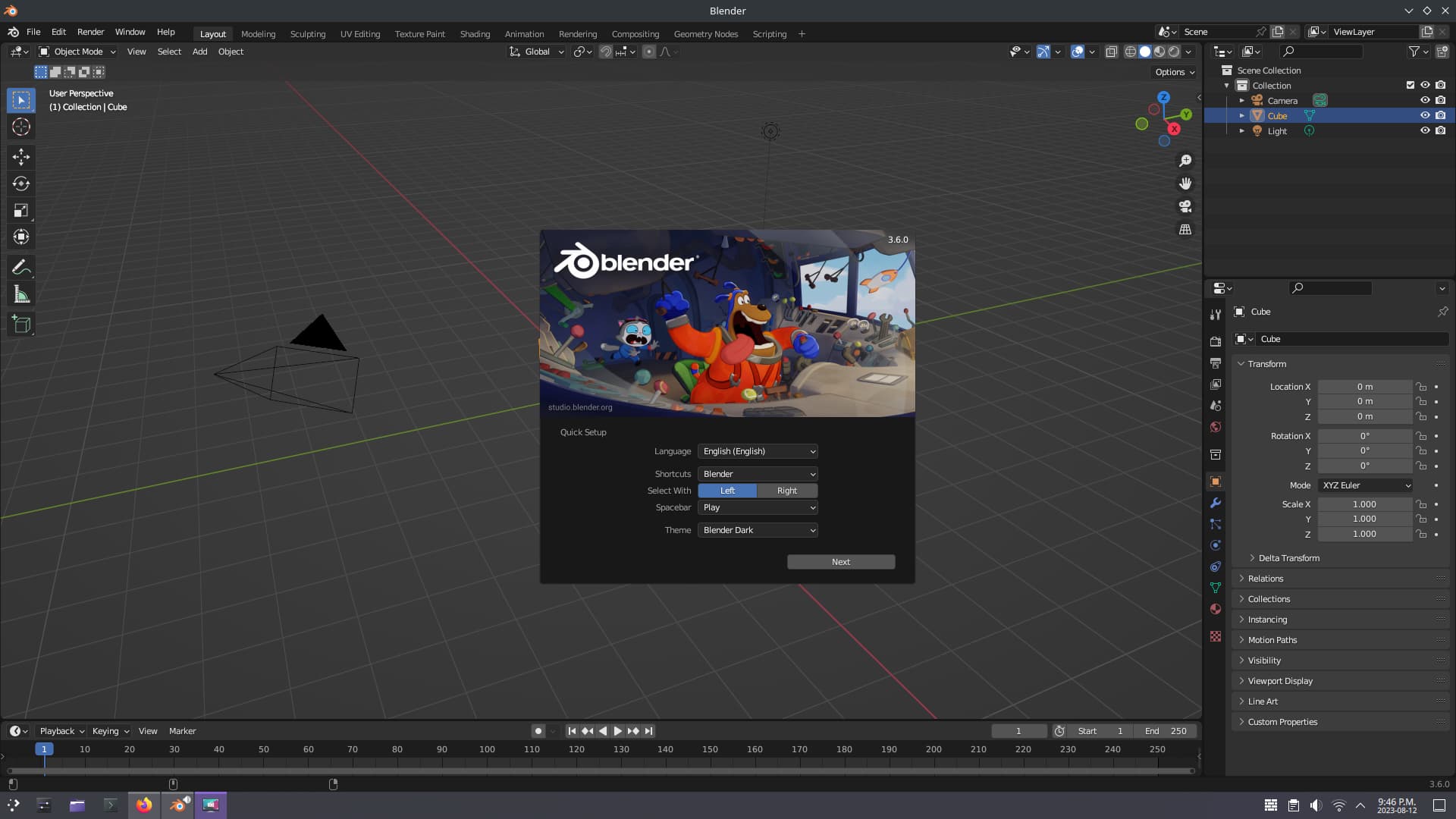Screen dimensions: 1456x819
Task: Open the Playback menu in timeline
Action: 61,731
